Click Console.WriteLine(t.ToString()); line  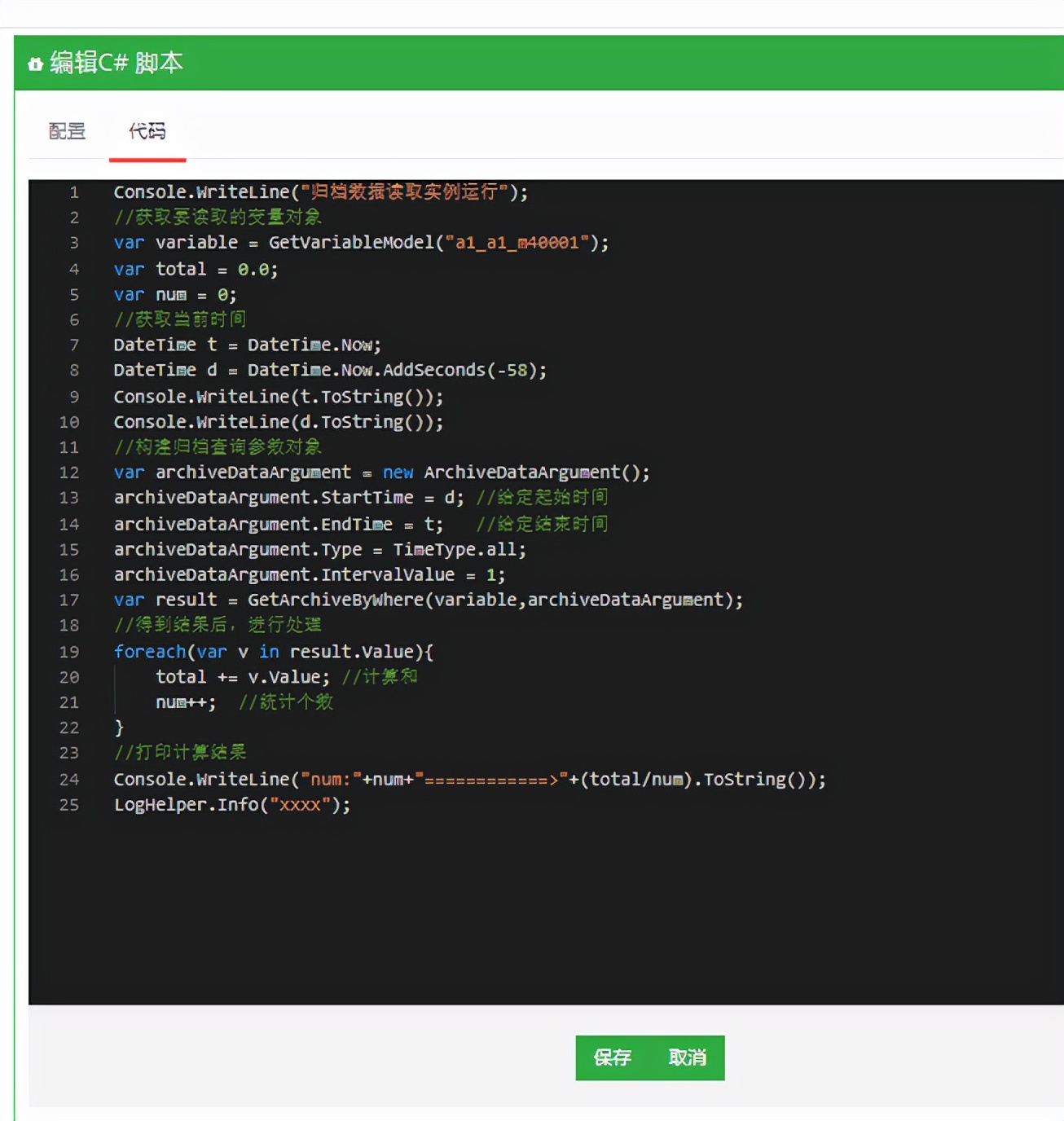point(279,397)
